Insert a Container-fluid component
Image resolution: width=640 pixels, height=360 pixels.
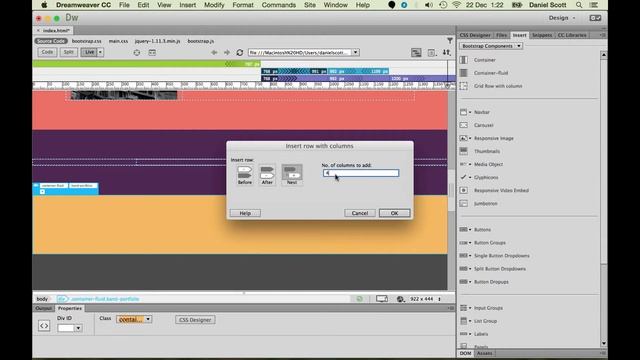click(x=491, y=73)
